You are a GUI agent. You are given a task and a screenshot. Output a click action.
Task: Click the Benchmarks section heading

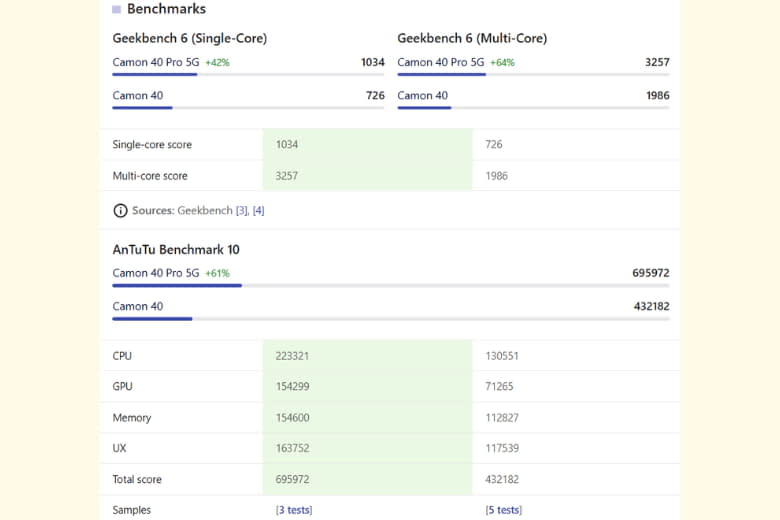coord(167,9)
